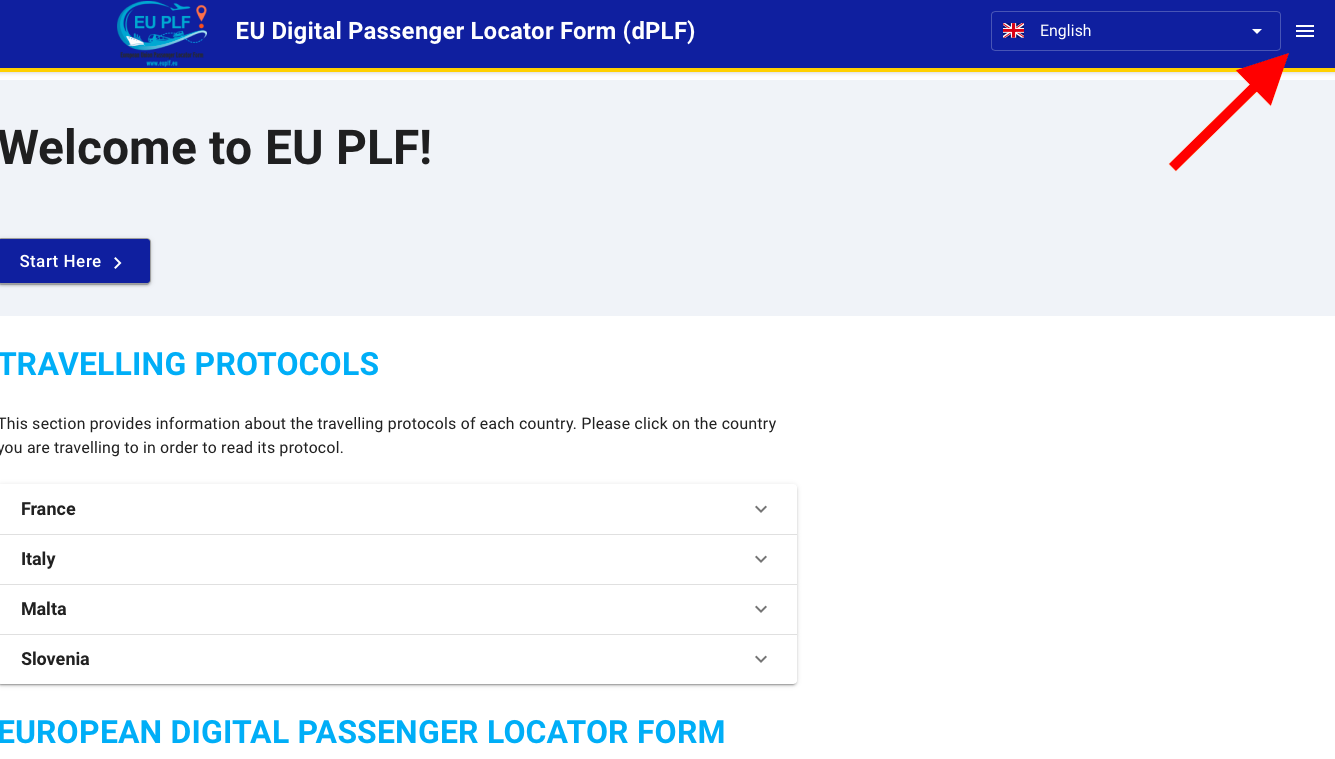This screenshot has width=1335, height=759.
Task: Click the British flag icon in language selector
Action: [x=1013, y=30]
